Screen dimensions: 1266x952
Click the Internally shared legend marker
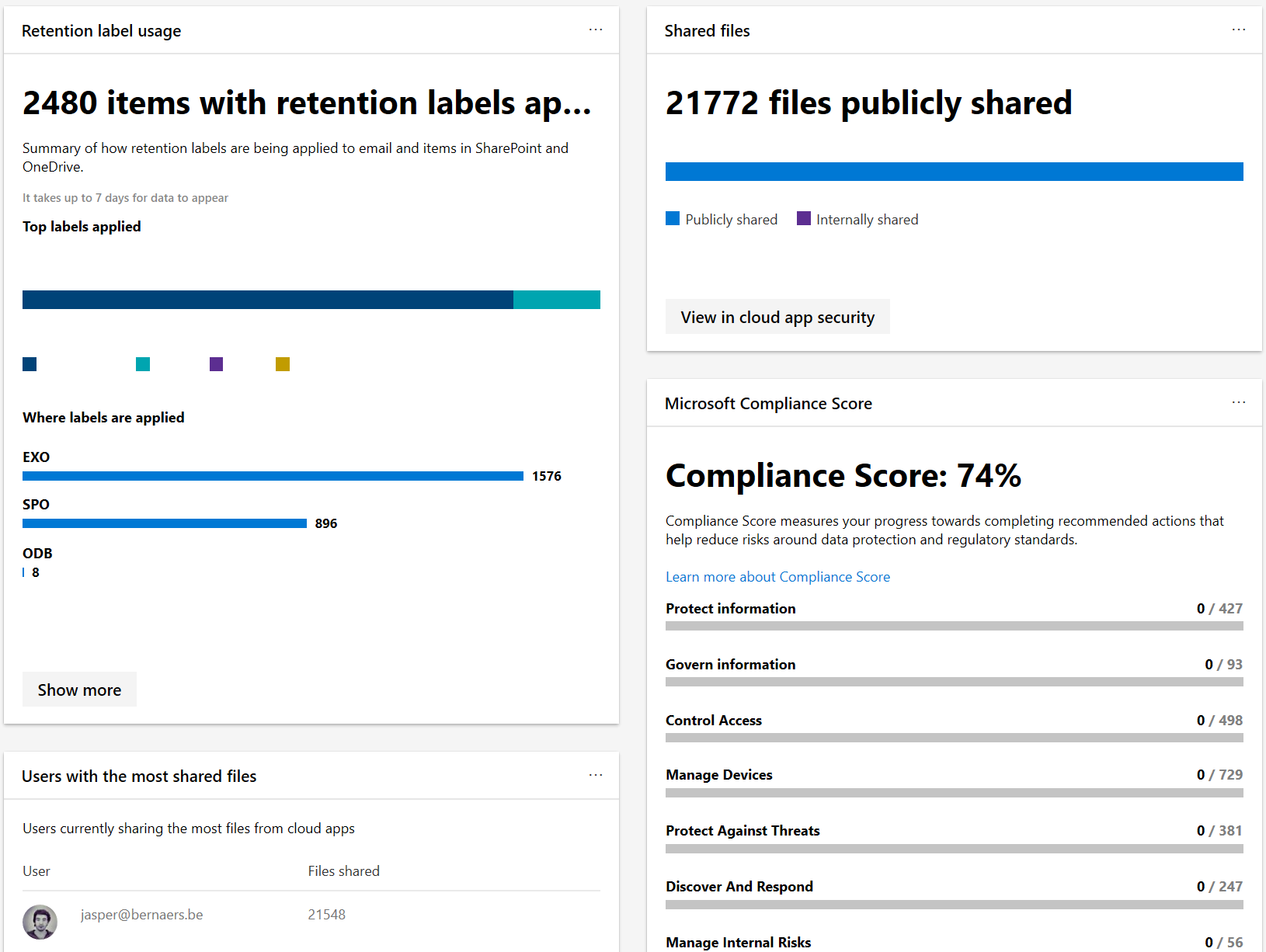coord(804,218)
